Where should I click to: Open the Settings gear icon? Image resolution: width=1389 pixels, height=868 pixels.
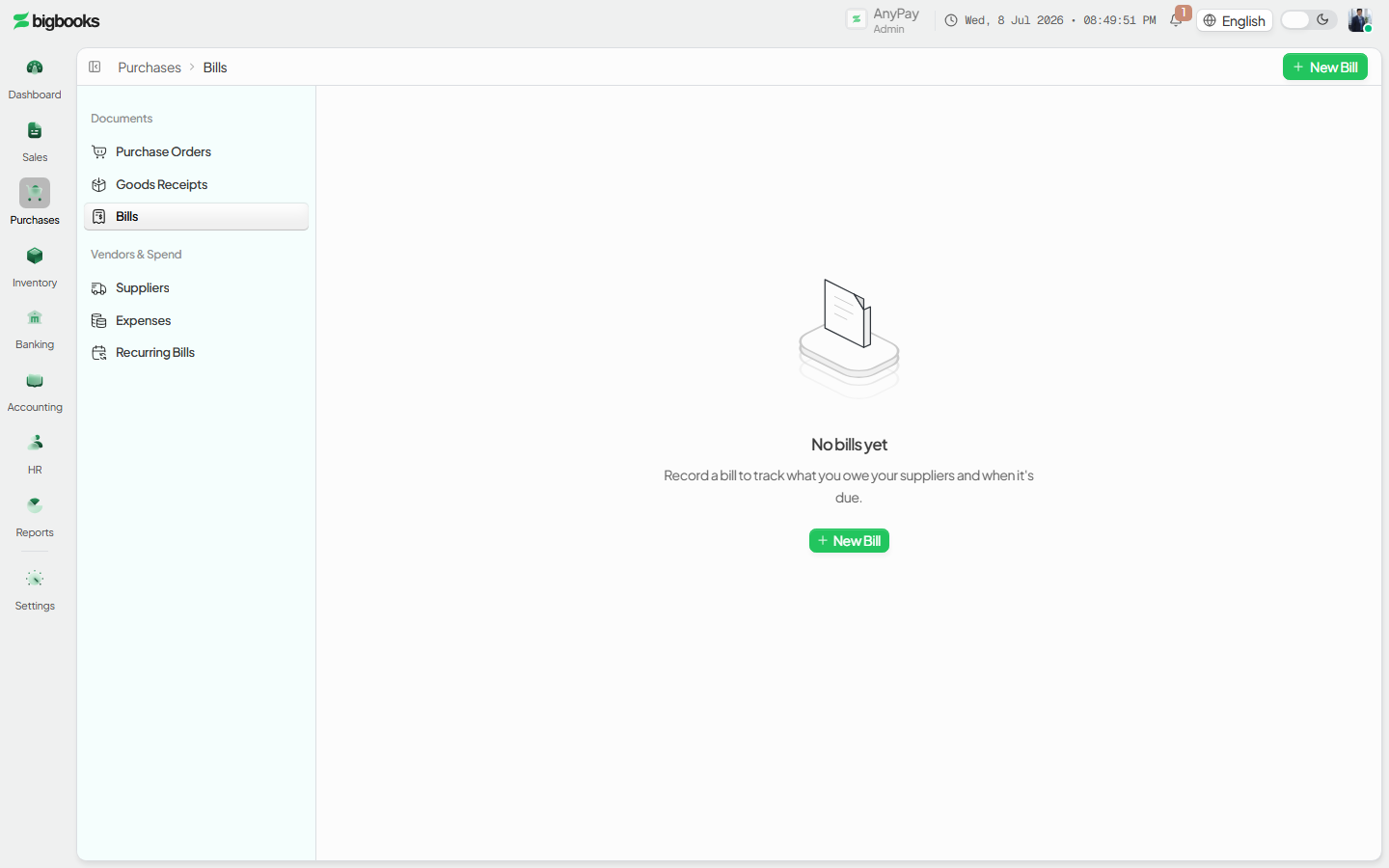pyautogui.click(x=35, y=579)
